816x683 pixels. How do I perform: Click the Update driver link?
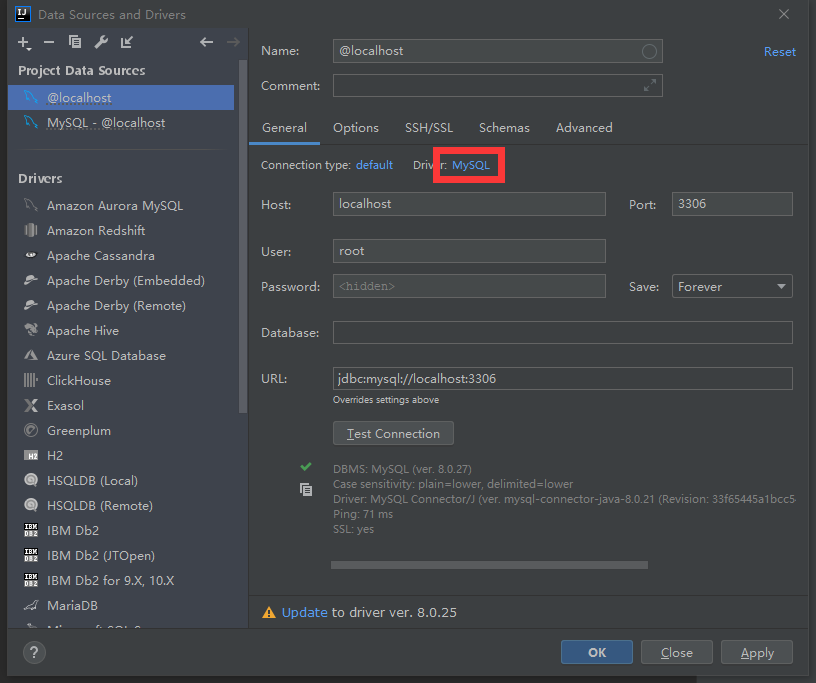click(304, 612)
